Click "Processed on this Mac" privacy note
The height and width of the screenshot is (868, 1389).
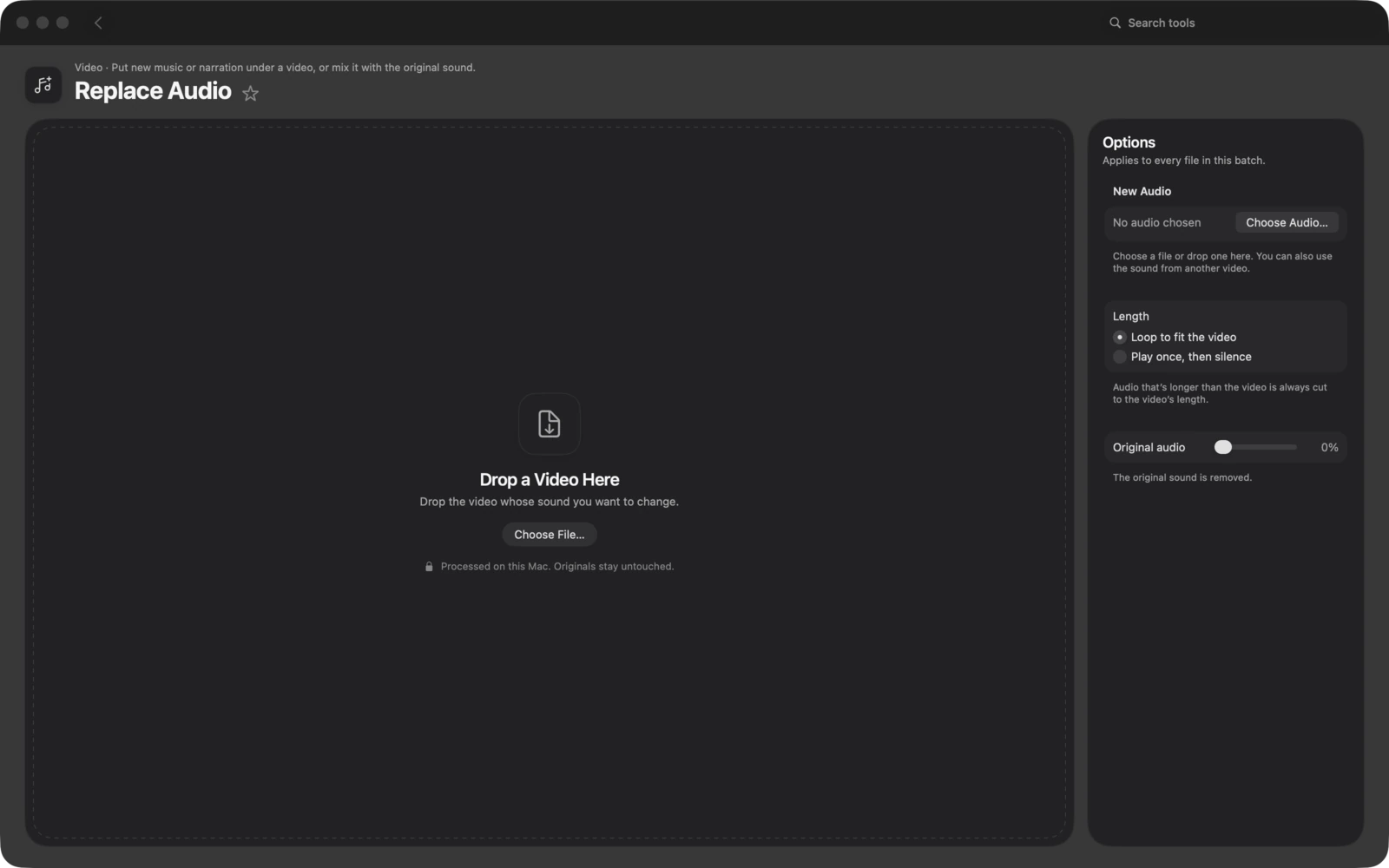point(557,567)
